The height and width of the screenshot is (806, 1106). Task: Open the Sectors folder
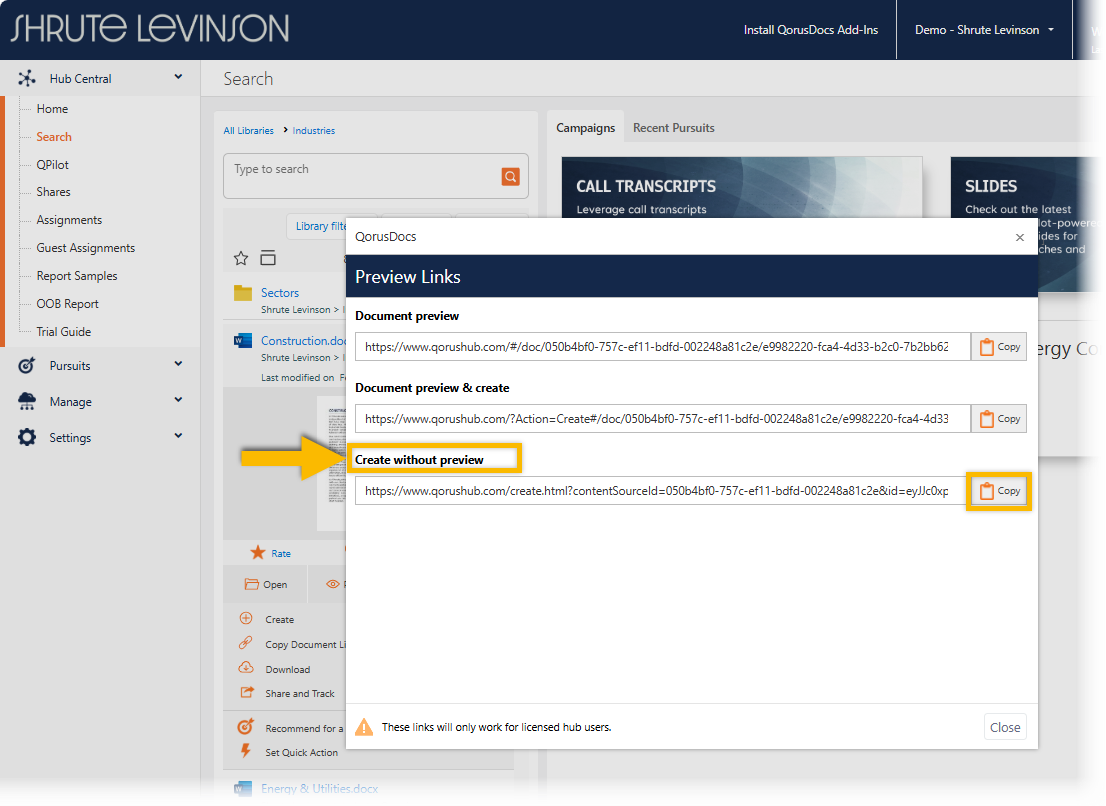pyautogui.click(x=279, y=293)
